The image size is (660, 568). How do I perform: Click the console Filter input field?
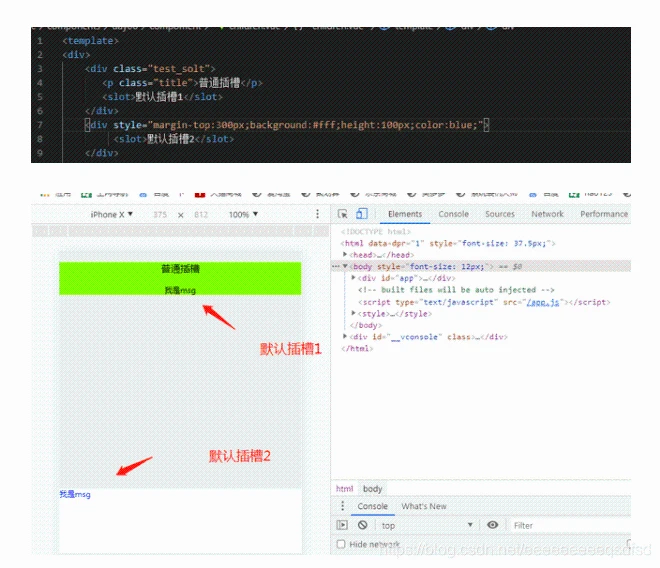[x=570, y=525]
